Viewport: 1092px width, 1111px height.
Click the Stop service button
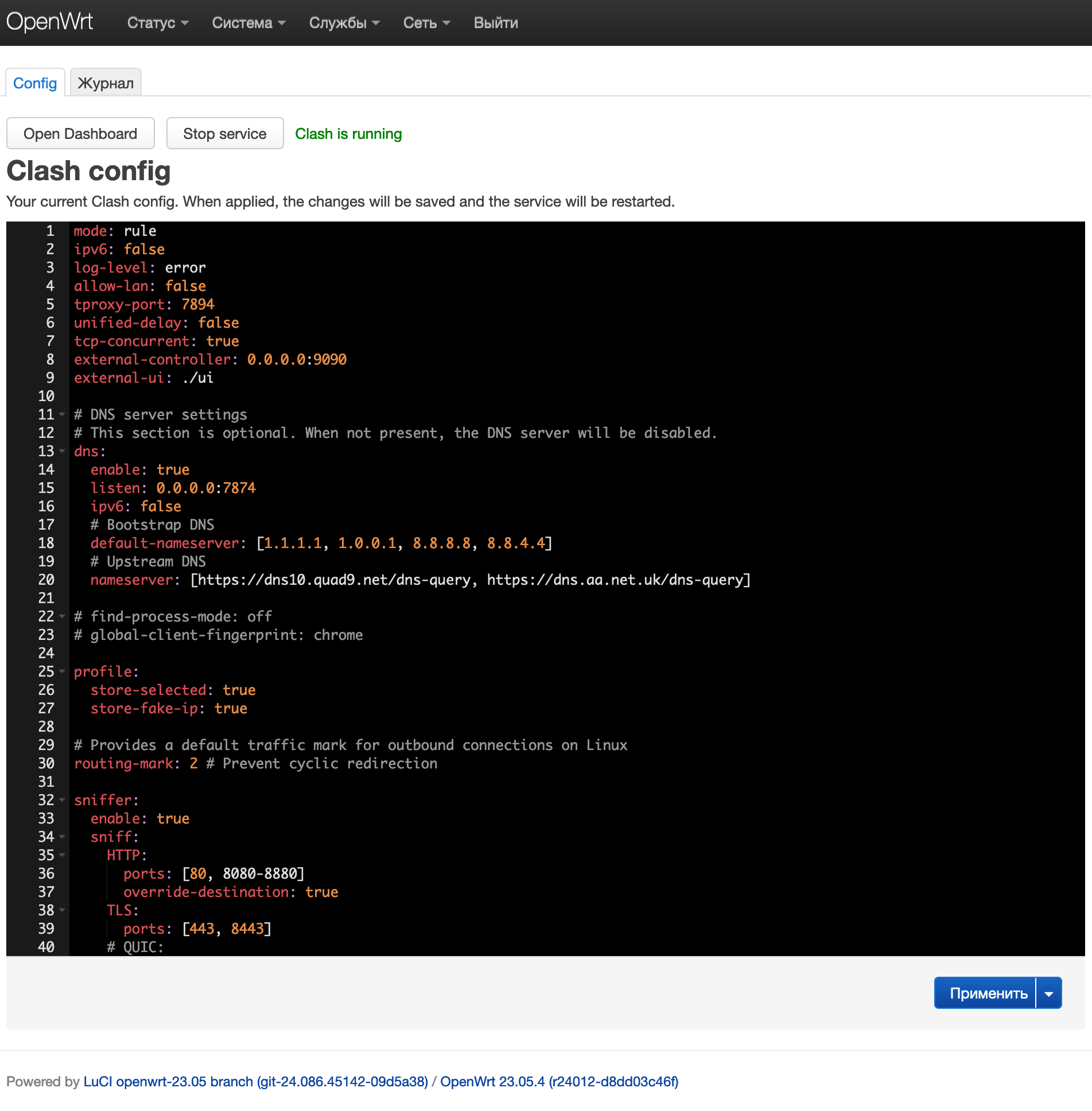click(225, 134)
